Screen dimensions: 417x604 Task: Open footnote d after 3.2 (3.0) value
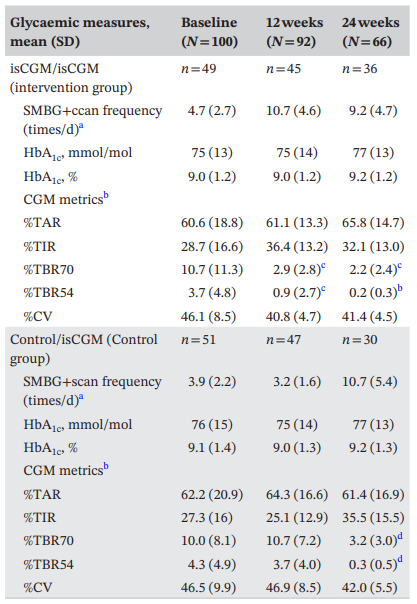point(400,536)
